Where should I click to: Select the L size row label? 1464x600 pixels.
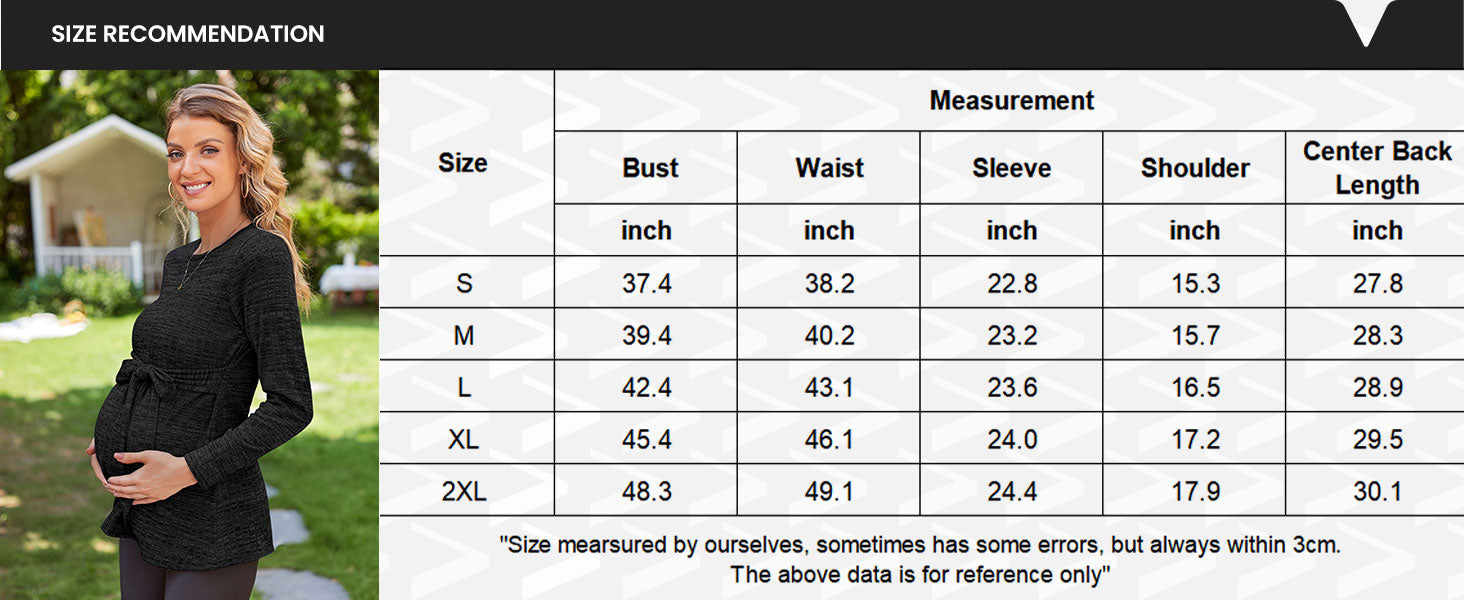tap(464, 388)
